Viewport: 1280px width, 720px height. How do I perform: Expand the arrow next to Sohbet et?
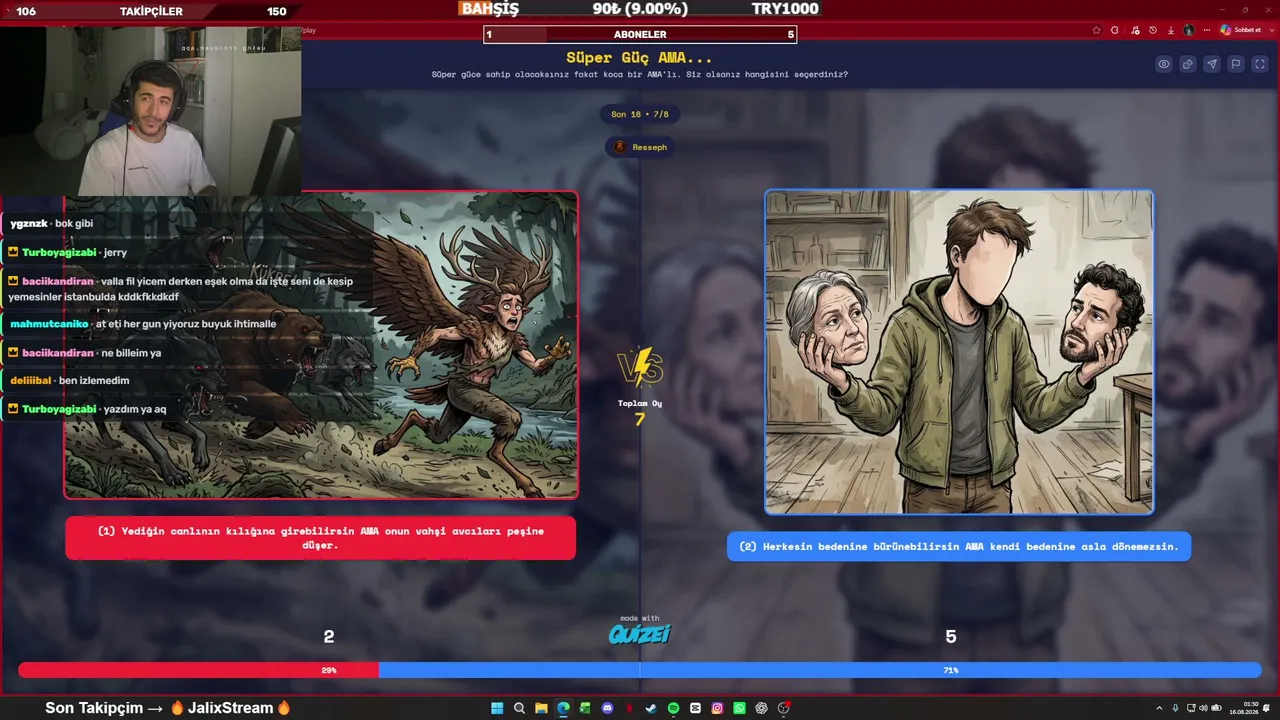1270,30
